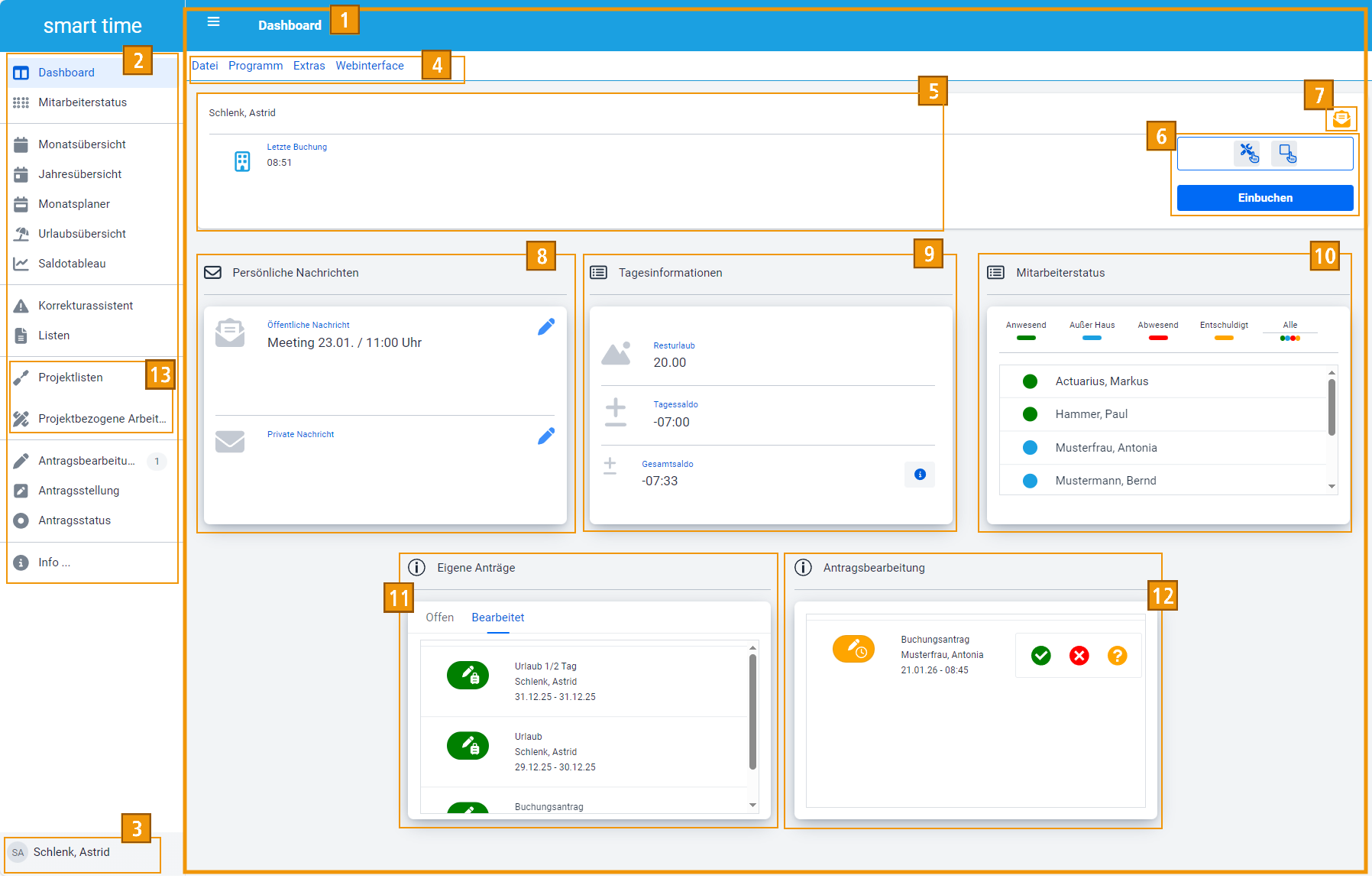The width and height of the screenshot is (1372, 885).
Task: Select the tools booking type icon
Action: [x=1248, y=154]
